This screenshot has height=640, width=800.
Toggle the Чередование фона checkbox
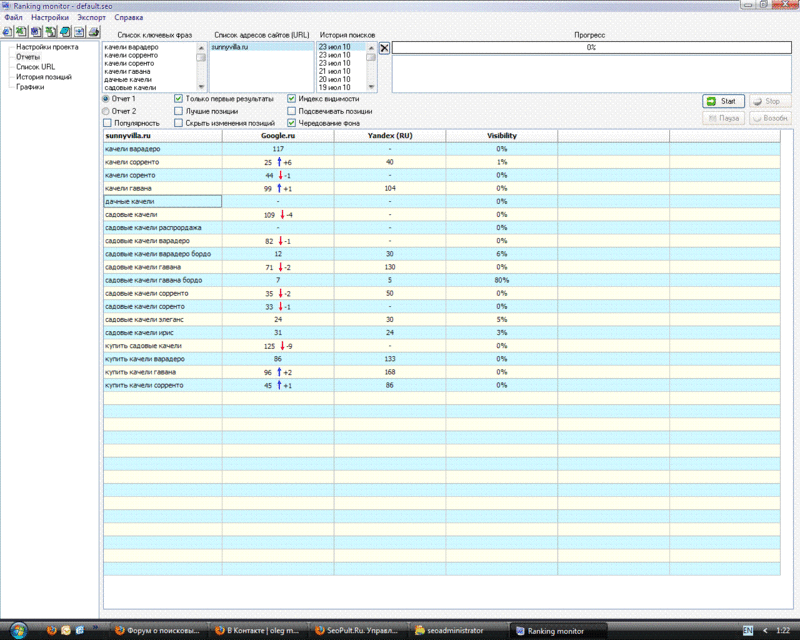[292, 123]
